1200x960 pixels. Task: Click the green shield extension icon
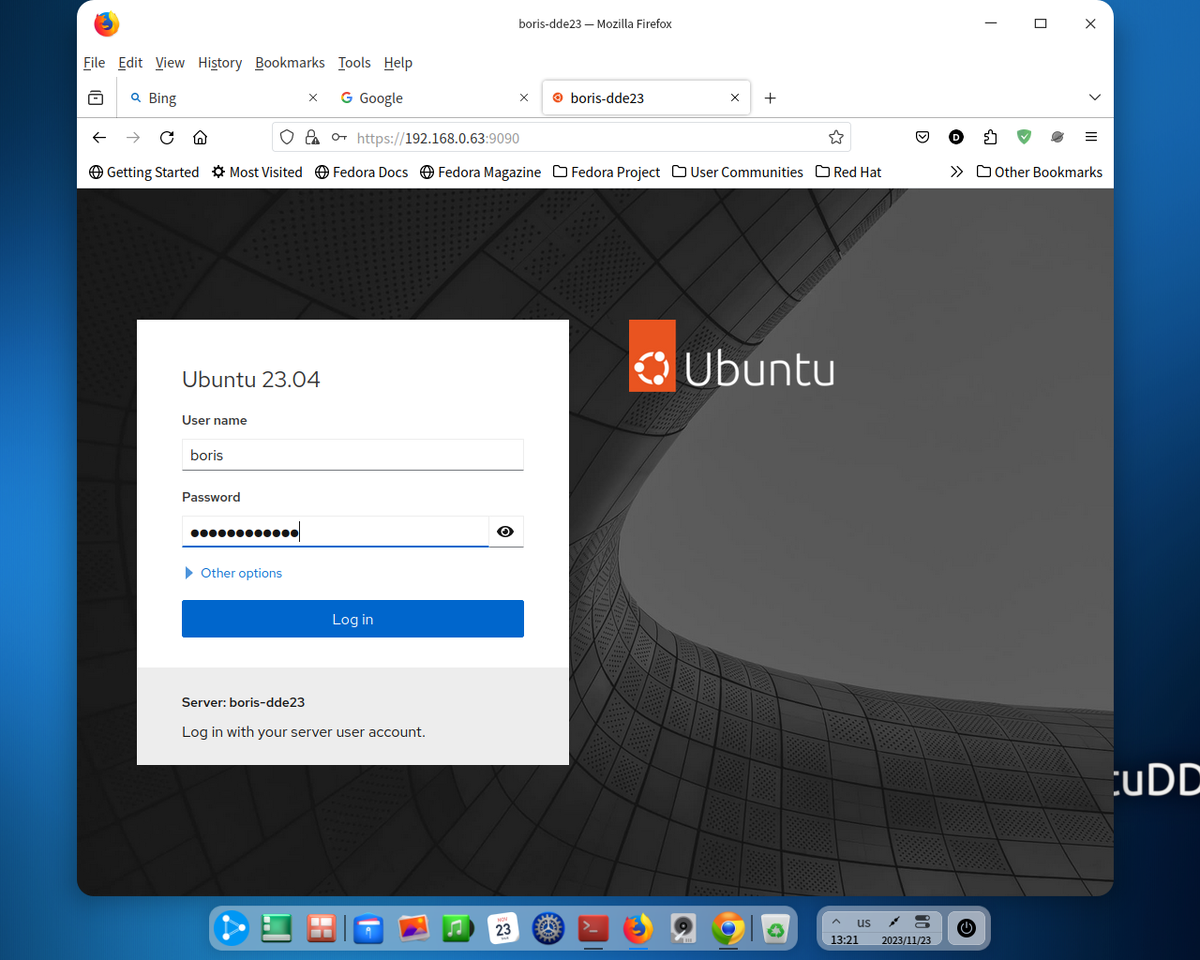tap(1024, 137)
